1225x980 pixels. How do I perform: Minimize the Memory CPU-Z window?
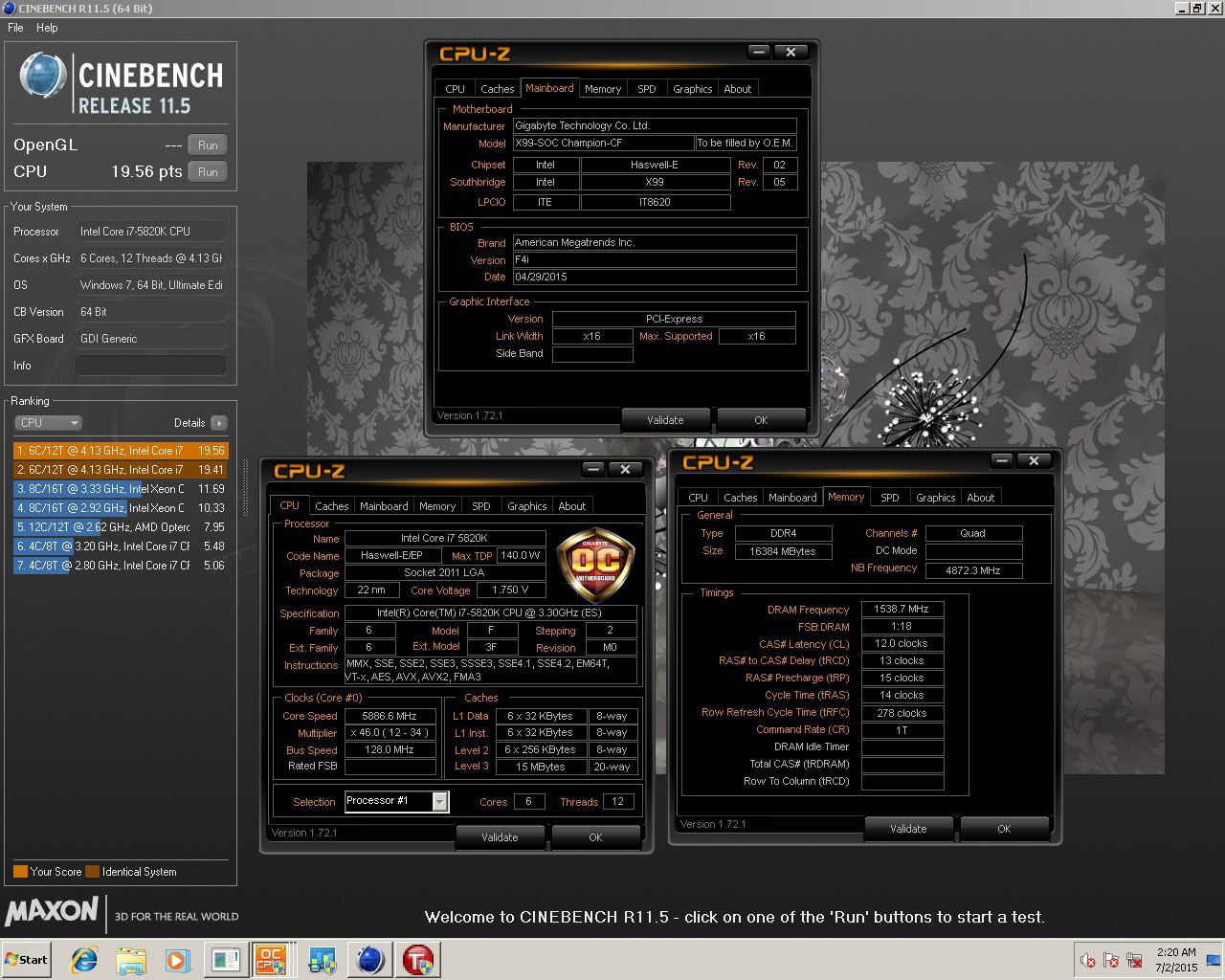(1002, 461)
